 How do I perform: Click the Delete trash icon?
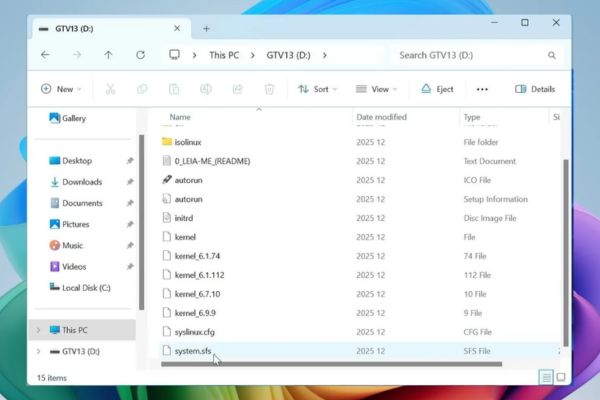pyautogui.click(x=269, y=89)
